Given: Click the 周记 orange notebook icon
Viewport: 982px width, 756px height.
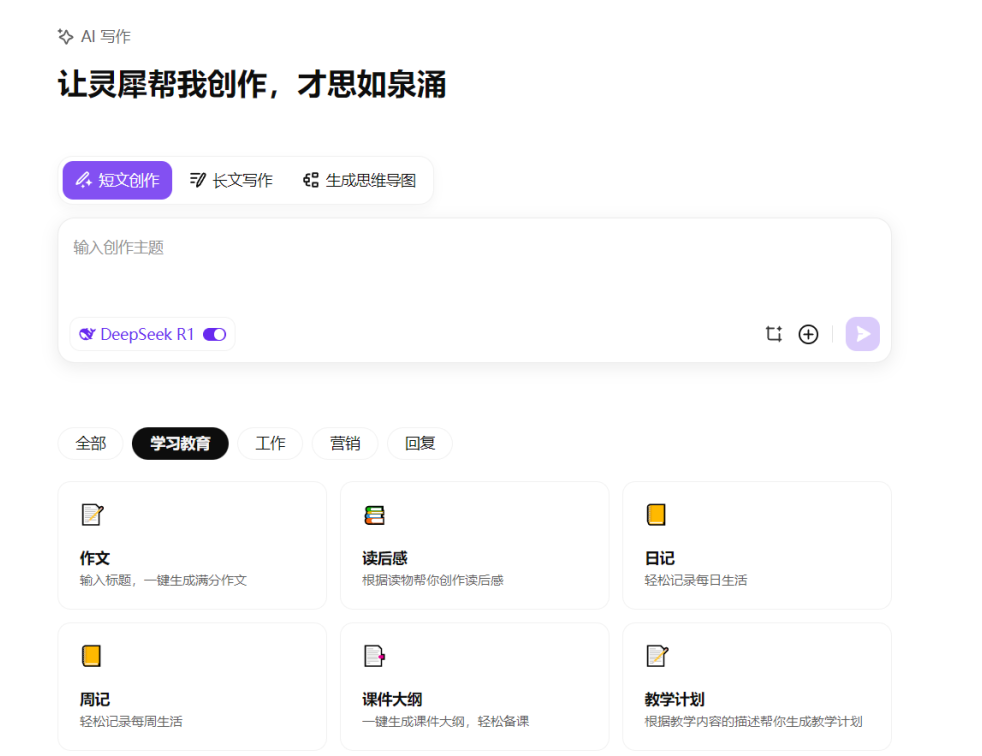Looking at the screenshot, I should pos(92,656).
